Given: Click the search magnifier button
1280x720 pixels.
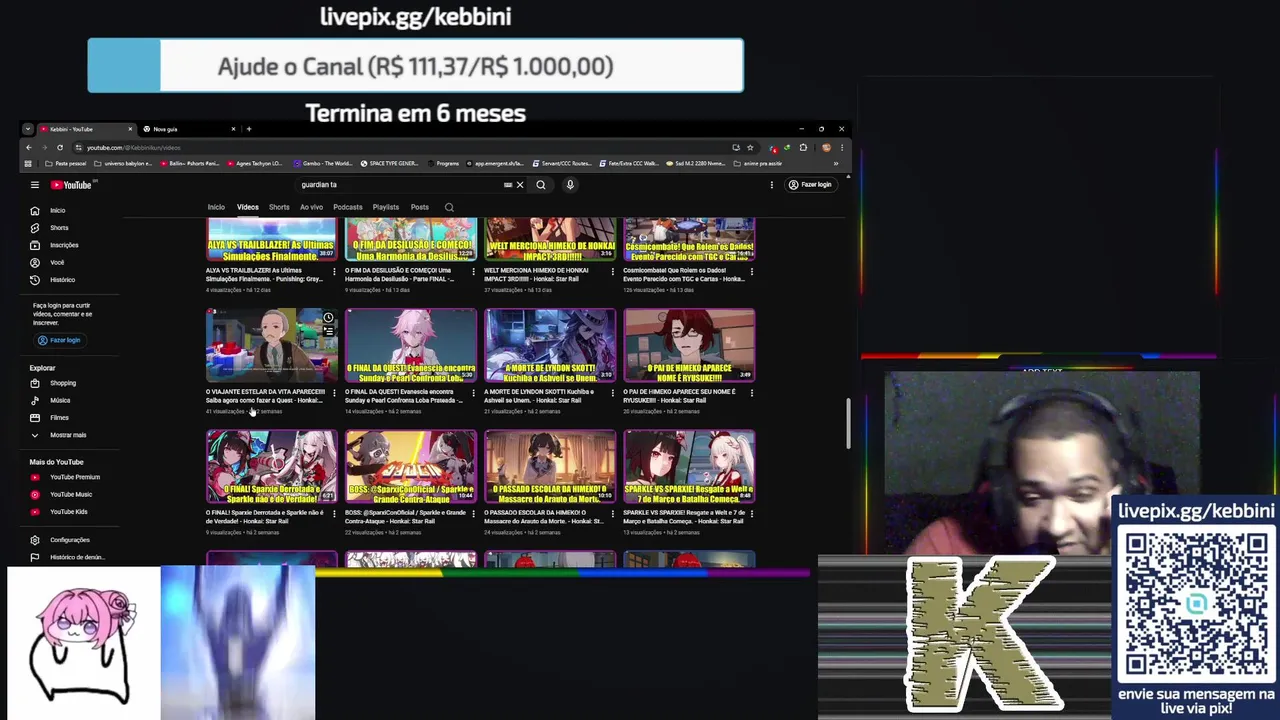Looking at the screenshot, I should (x=541, y=185).
